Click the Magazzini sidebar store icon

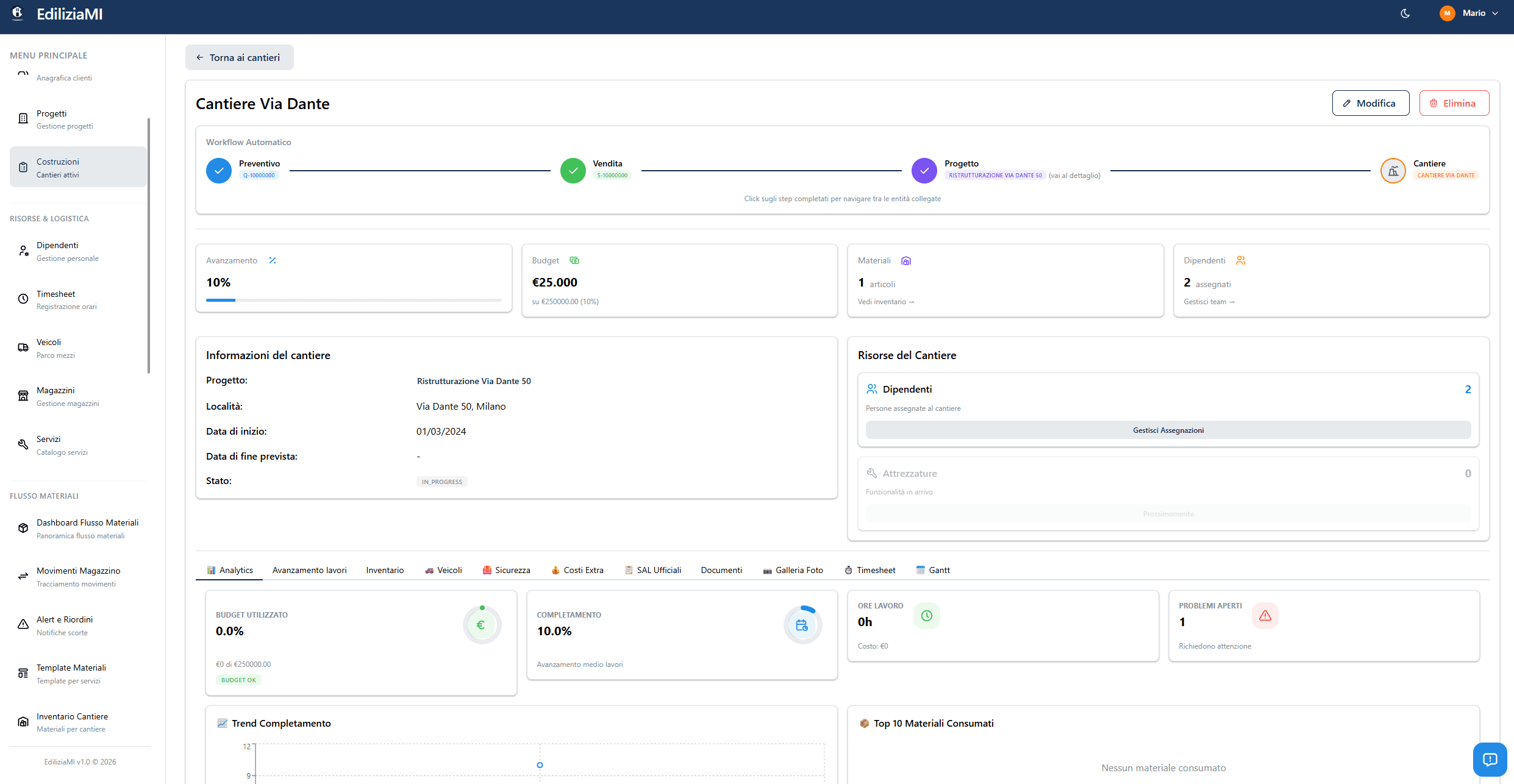(23, 396)
